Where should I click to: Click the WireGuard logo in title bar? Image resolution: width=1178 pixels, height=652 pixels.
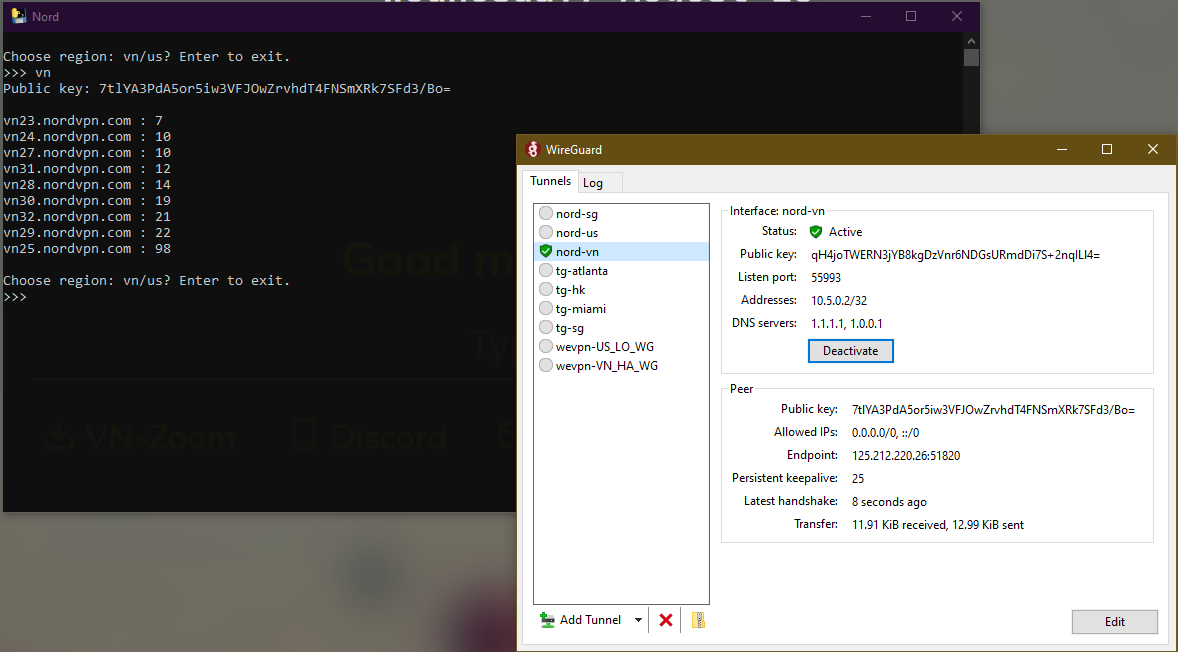[x=533, y=149]
